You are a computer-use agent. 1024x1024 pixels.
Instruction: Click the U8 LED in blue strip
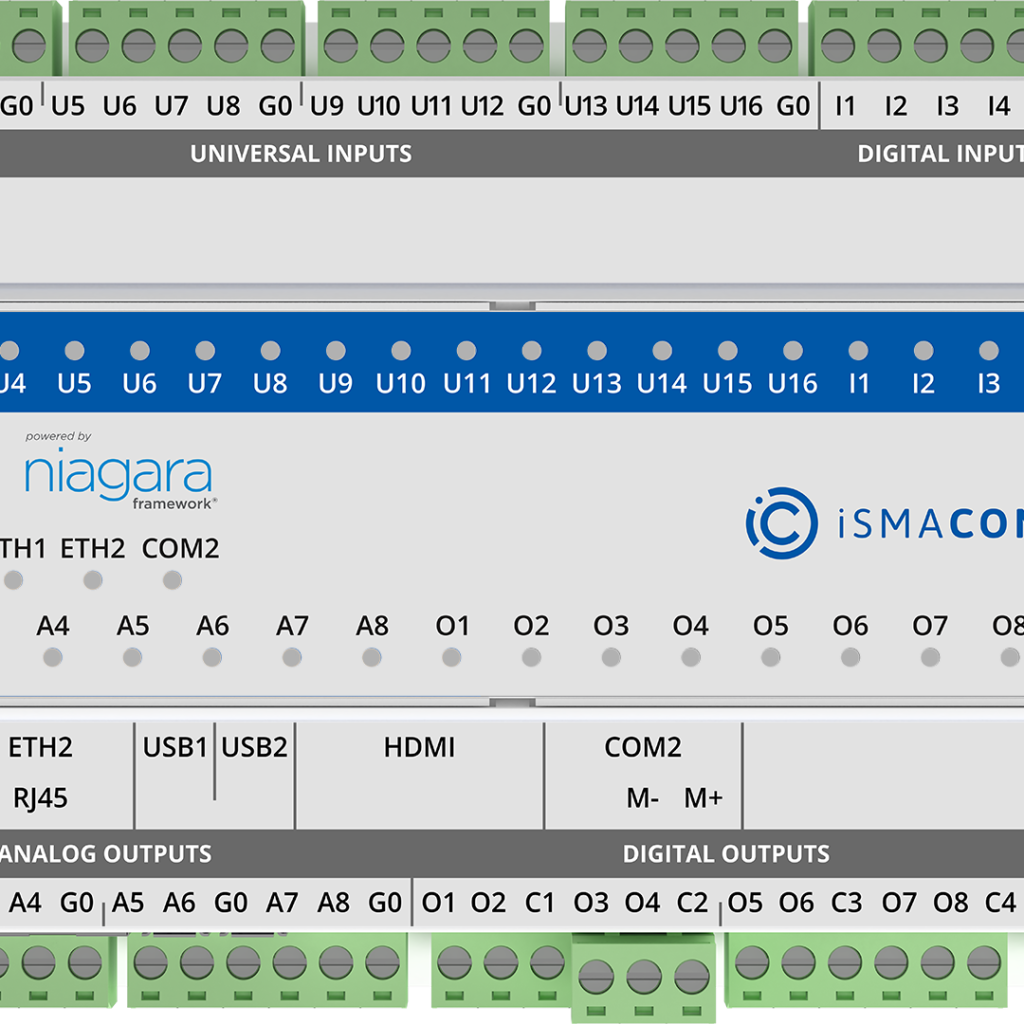click(270, 351)
